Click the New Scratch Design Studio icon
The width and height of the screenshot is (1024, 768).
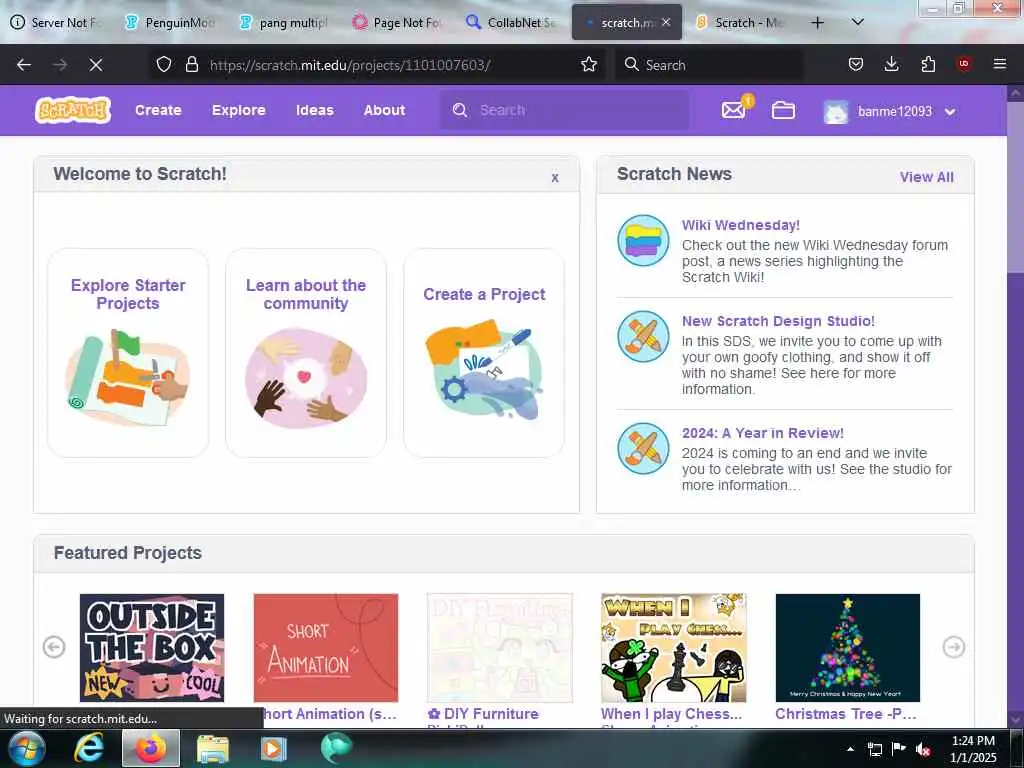point(643,336)
